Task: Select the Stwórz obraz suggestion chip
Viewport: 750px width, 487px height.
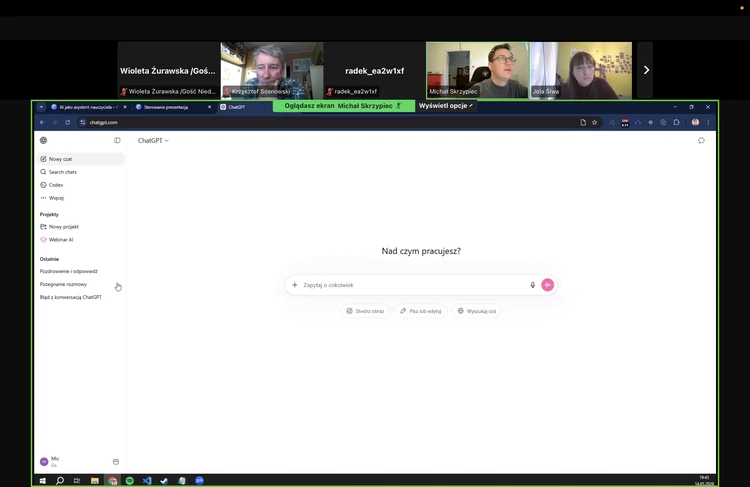Action: (365, 311)
